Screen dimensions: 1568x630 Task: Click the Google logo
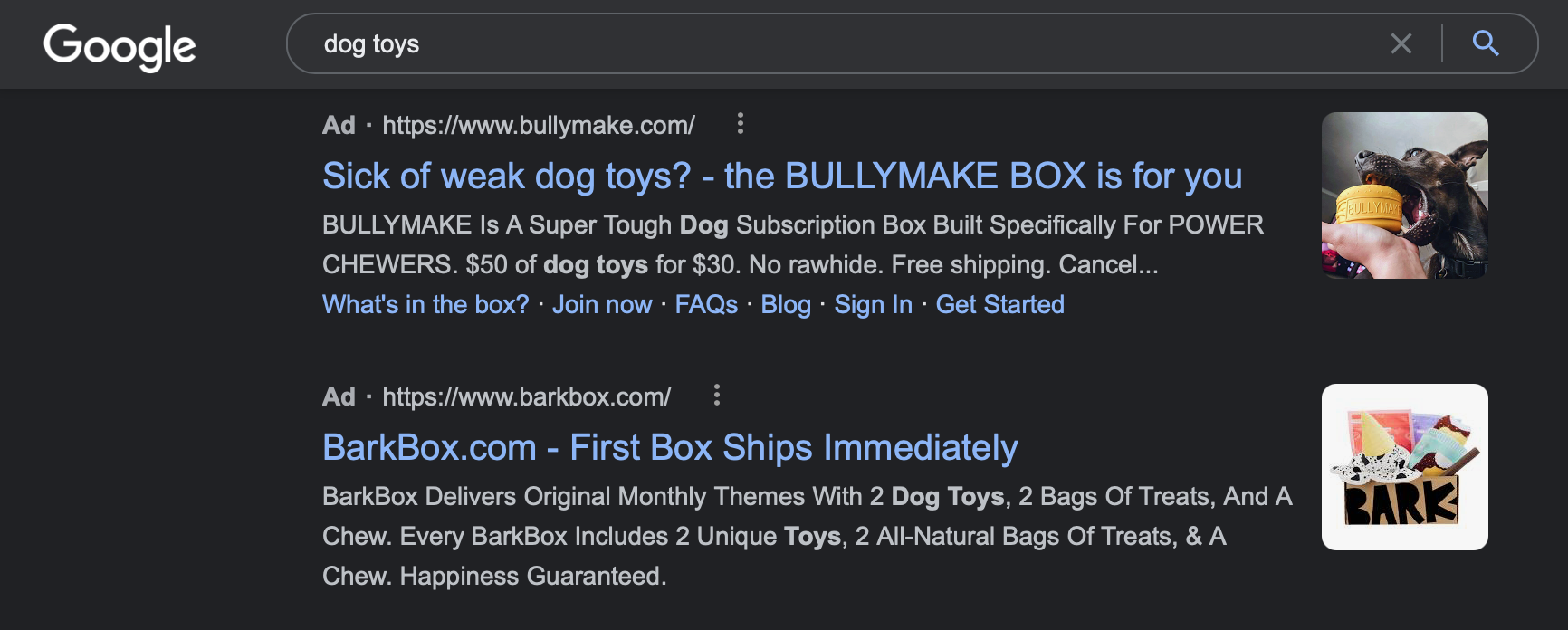120,45
